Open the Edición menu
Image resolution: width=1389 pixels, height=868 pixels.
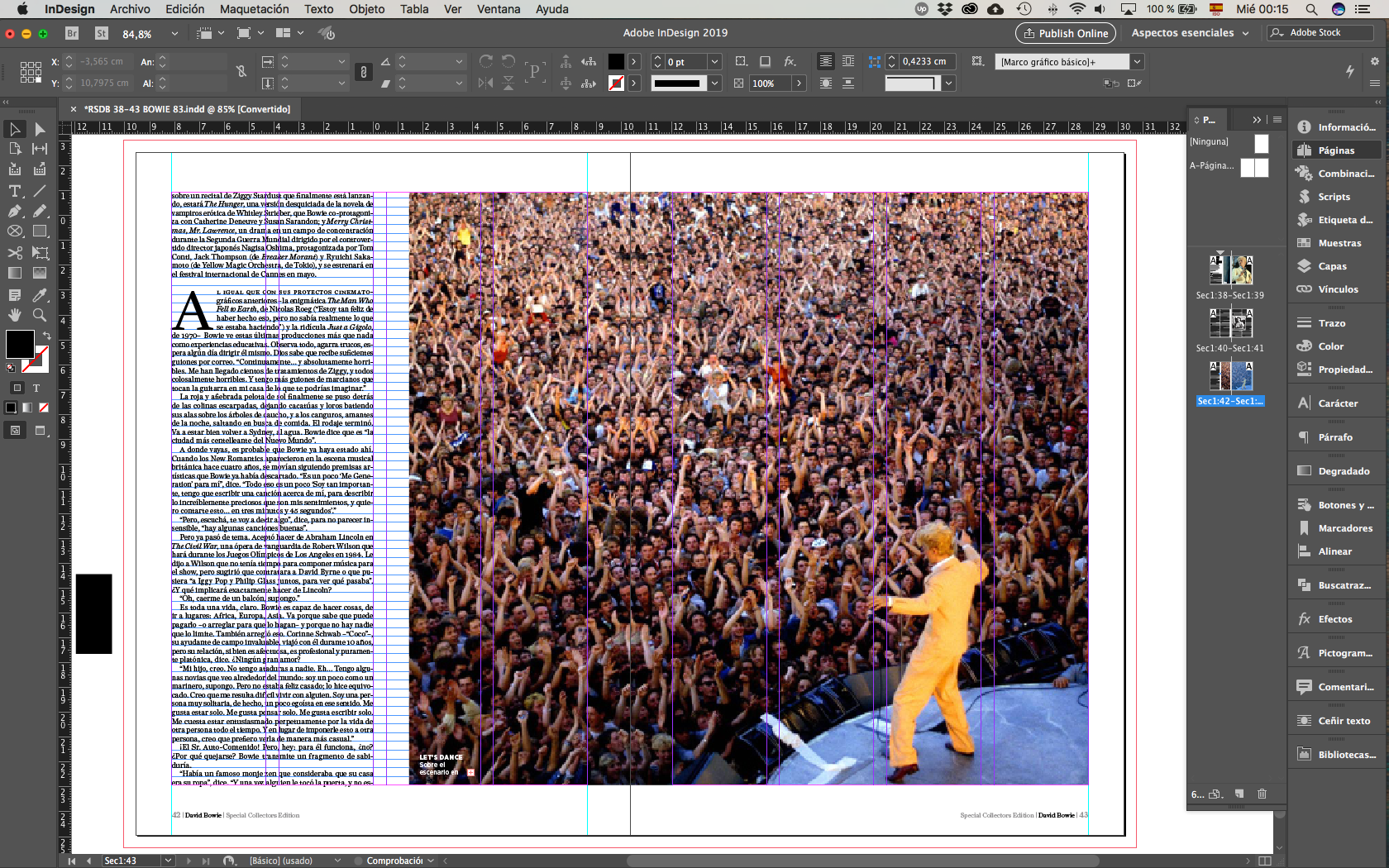[x=184, y=9]
